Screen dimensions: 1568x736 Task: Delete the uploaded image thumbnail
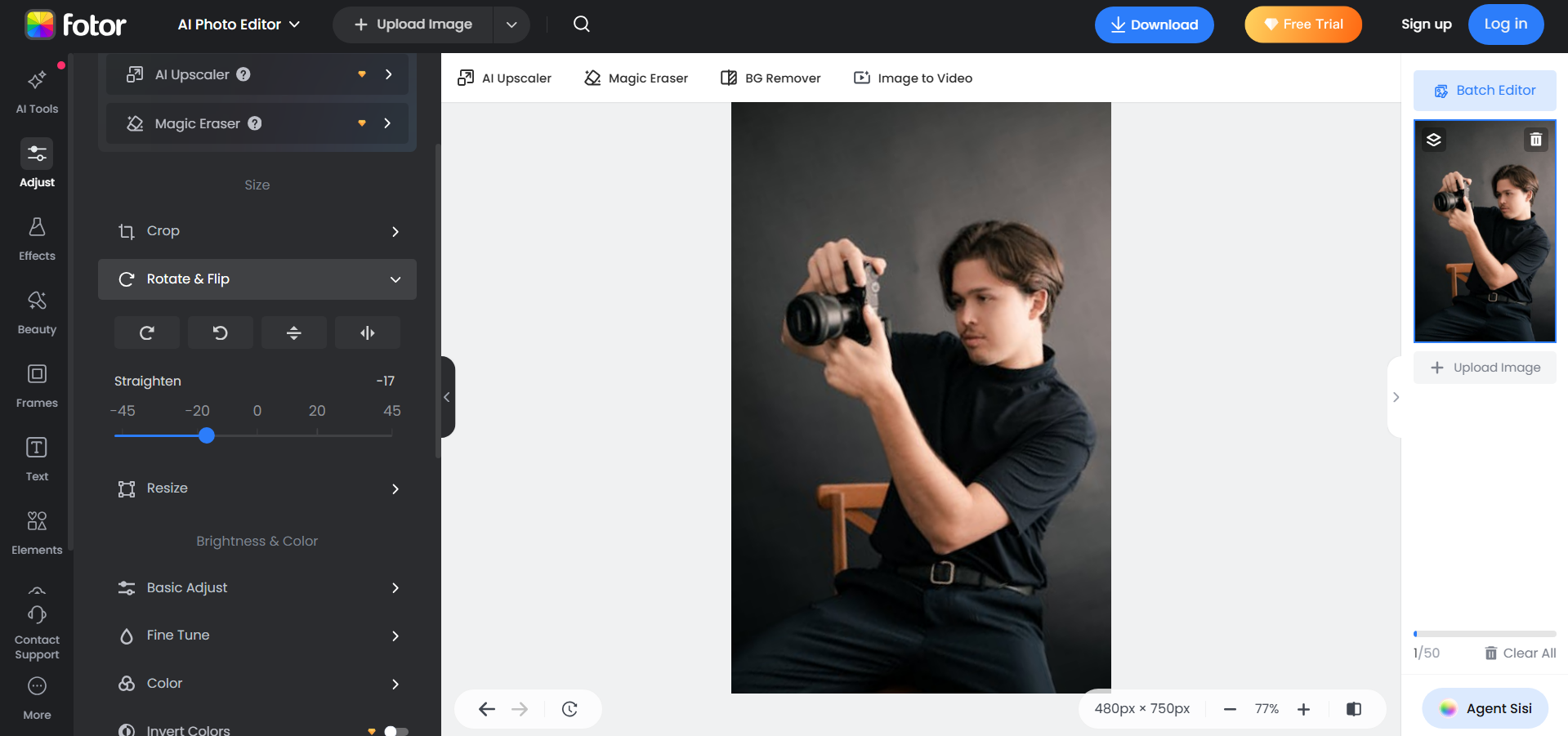(1536, 140)
